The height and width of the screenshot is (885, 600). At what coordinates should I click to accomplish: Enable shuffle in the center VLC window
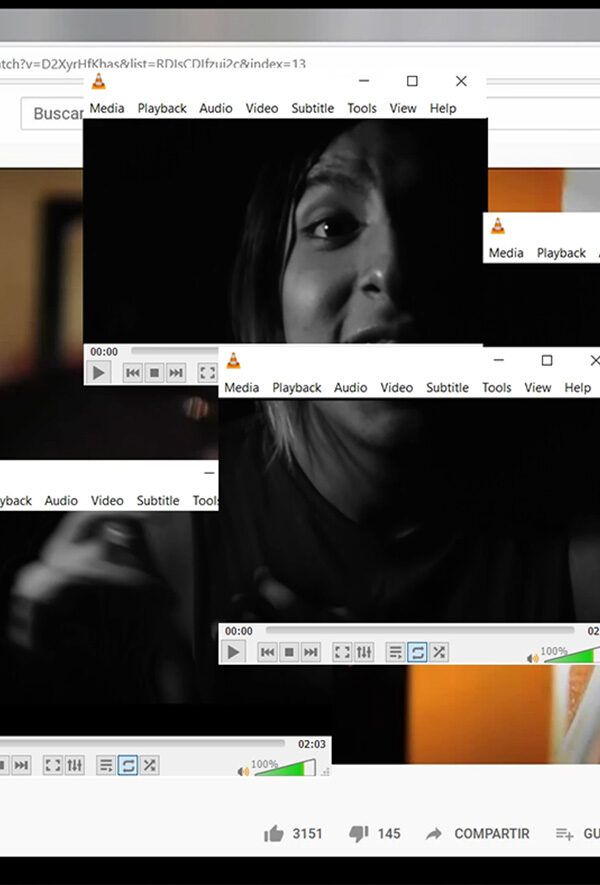[439, 652]
